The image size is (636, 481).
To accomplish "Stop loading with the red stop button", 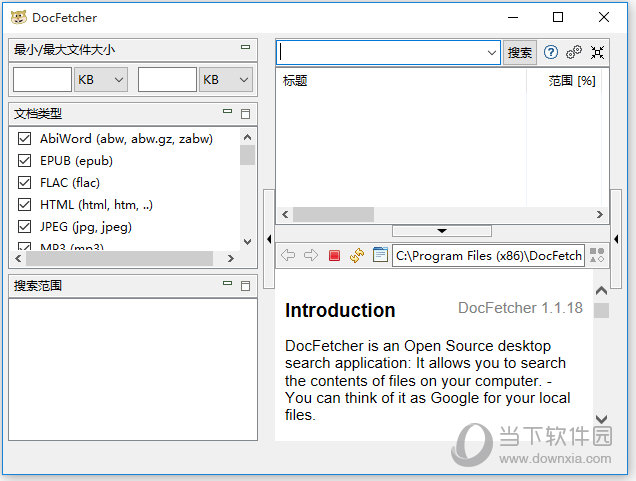I will 334,256.
